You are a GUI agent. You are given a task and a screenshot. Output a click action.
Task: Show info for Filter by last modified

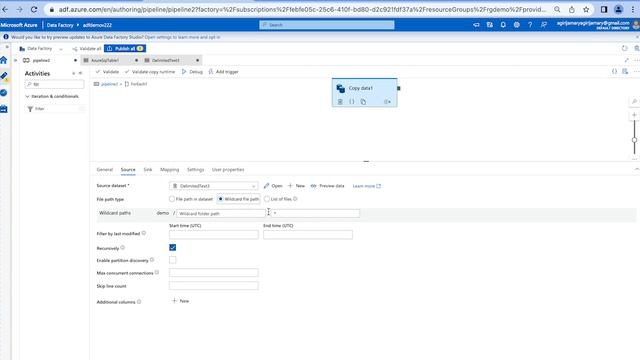[x=144, y=233]
